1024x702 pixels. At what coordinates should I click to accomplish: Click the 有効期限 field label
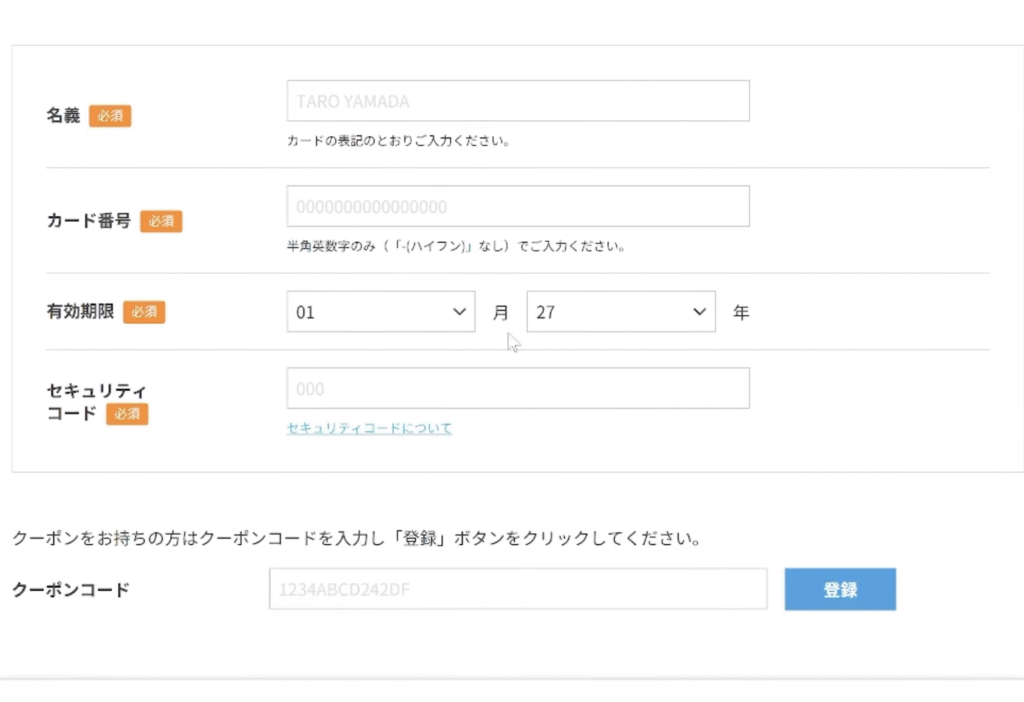pyautogui.click(x=80, y=311)
